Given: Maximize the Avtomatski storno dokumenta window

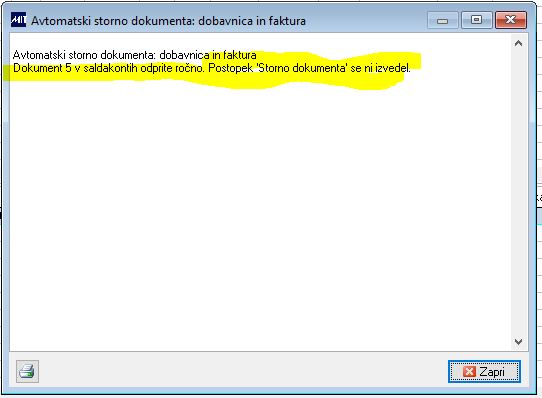Looking at the screenshot, I should click(476, 20).
